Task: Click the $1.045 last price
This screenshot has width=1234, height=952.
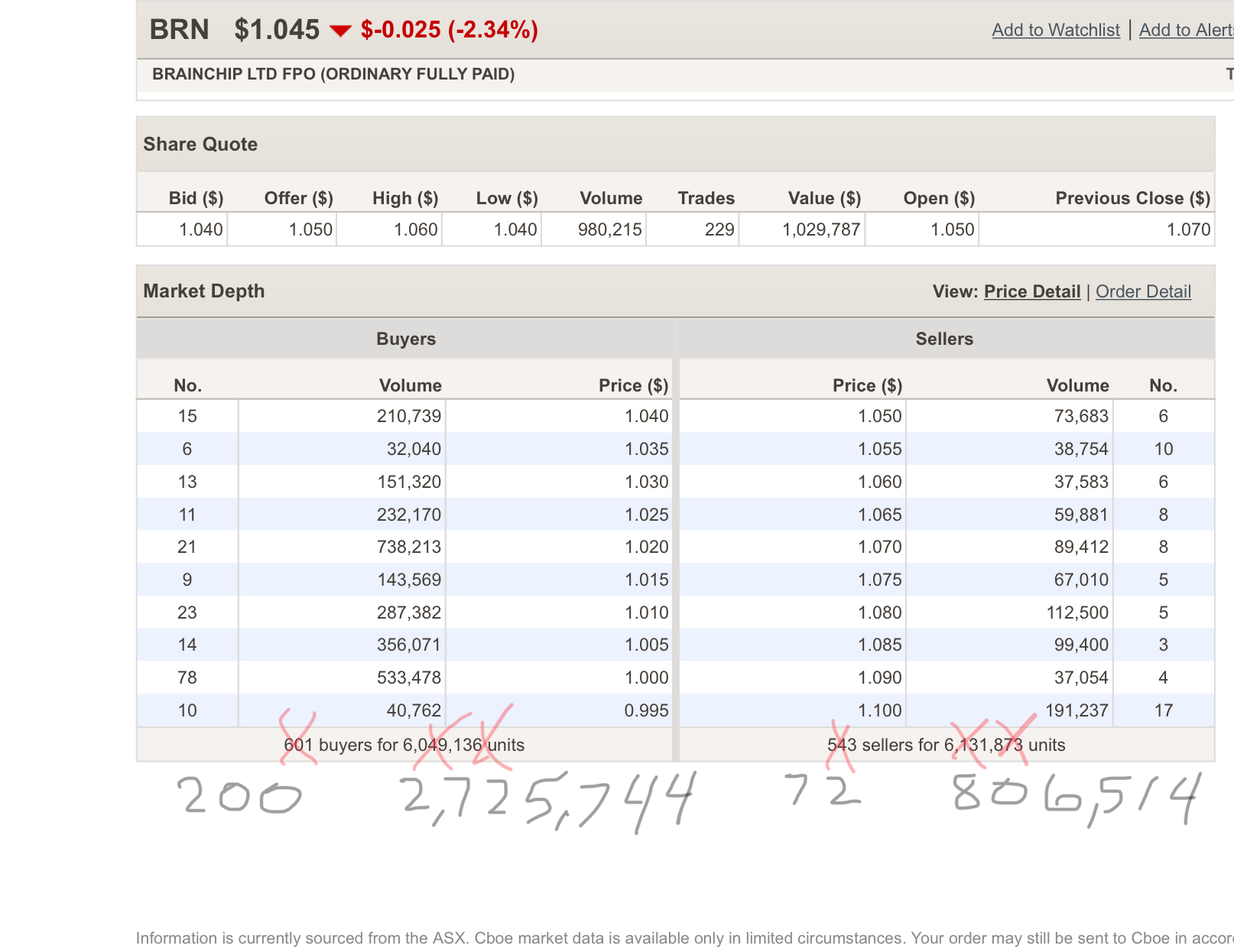Action: (x=277, y=29)
